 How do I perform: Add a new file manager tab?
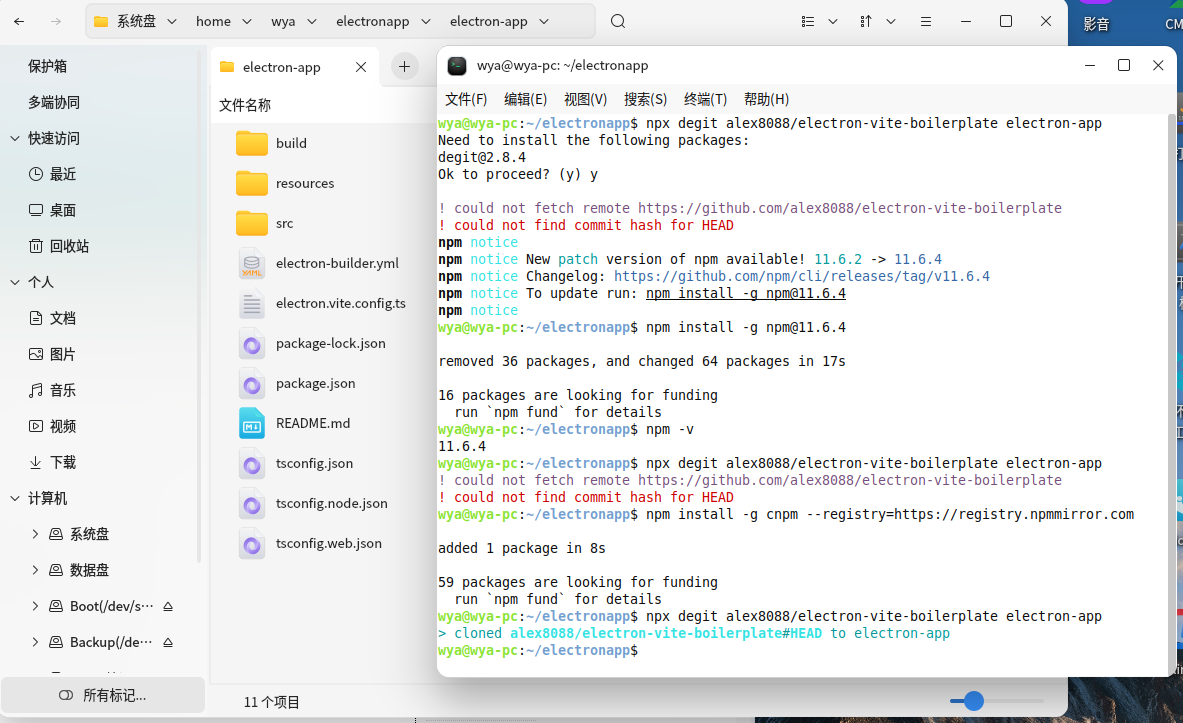(404, 67)
